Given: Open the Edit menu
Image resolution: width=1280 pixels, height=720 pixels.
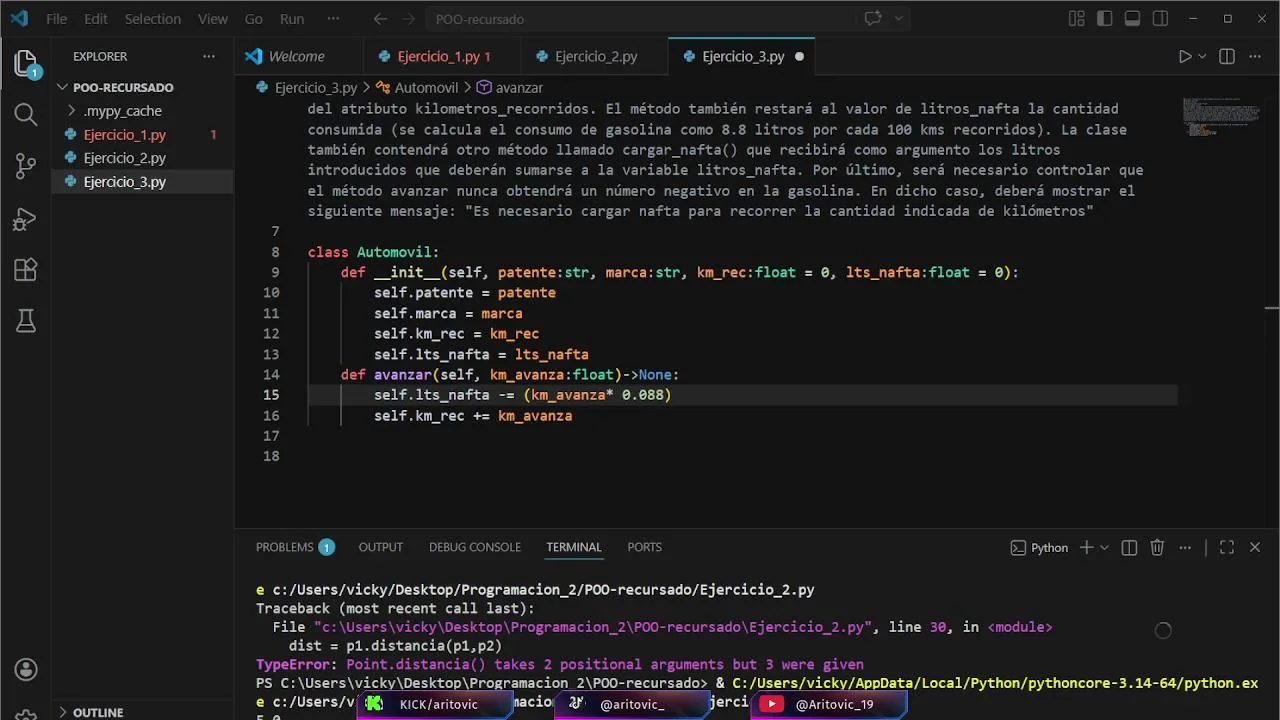Looking at the screenshot, I should [x=96, y=18].
